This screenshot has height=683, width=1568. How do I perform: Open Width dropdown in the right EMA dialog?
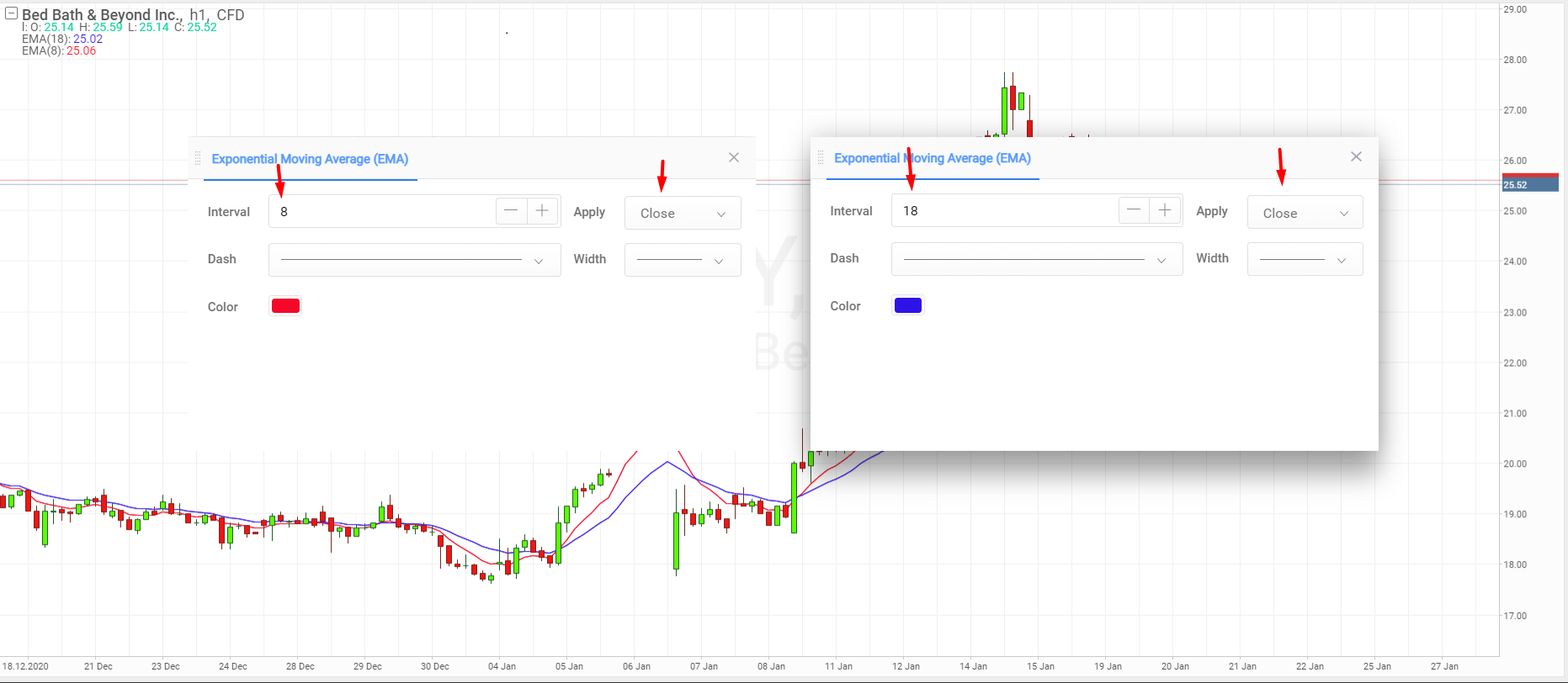[x=1305, y=259]
